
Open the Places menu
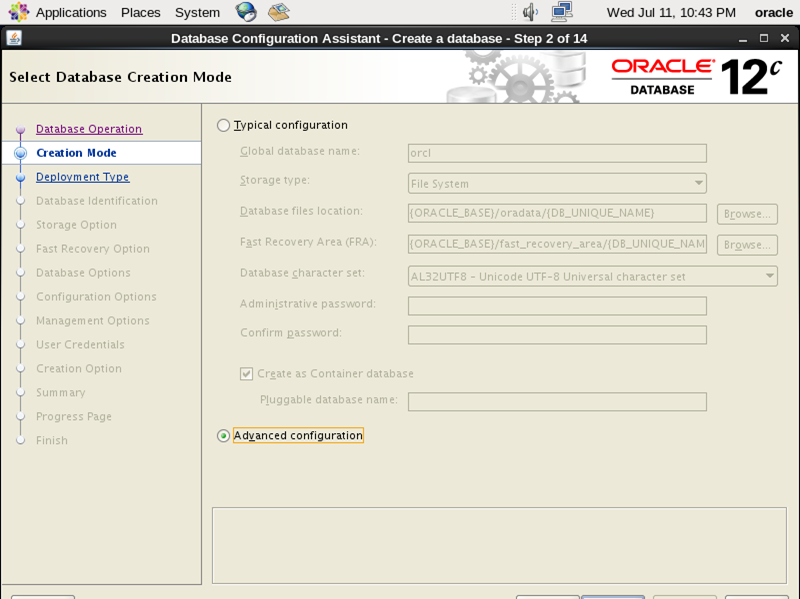(140, 12)
